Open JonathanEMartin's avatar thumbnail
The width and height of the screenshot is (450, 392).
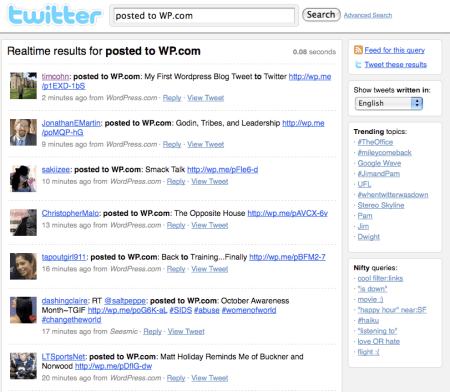coord(23,132)
